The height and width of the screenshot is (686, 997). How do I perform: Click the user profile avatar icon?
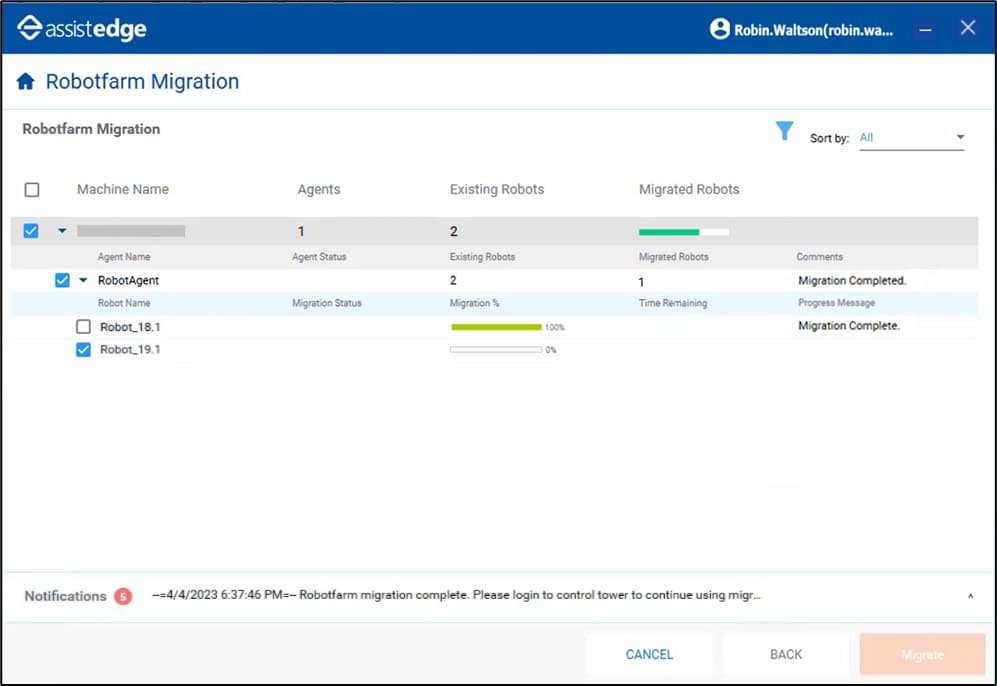[x=719, y=29]
